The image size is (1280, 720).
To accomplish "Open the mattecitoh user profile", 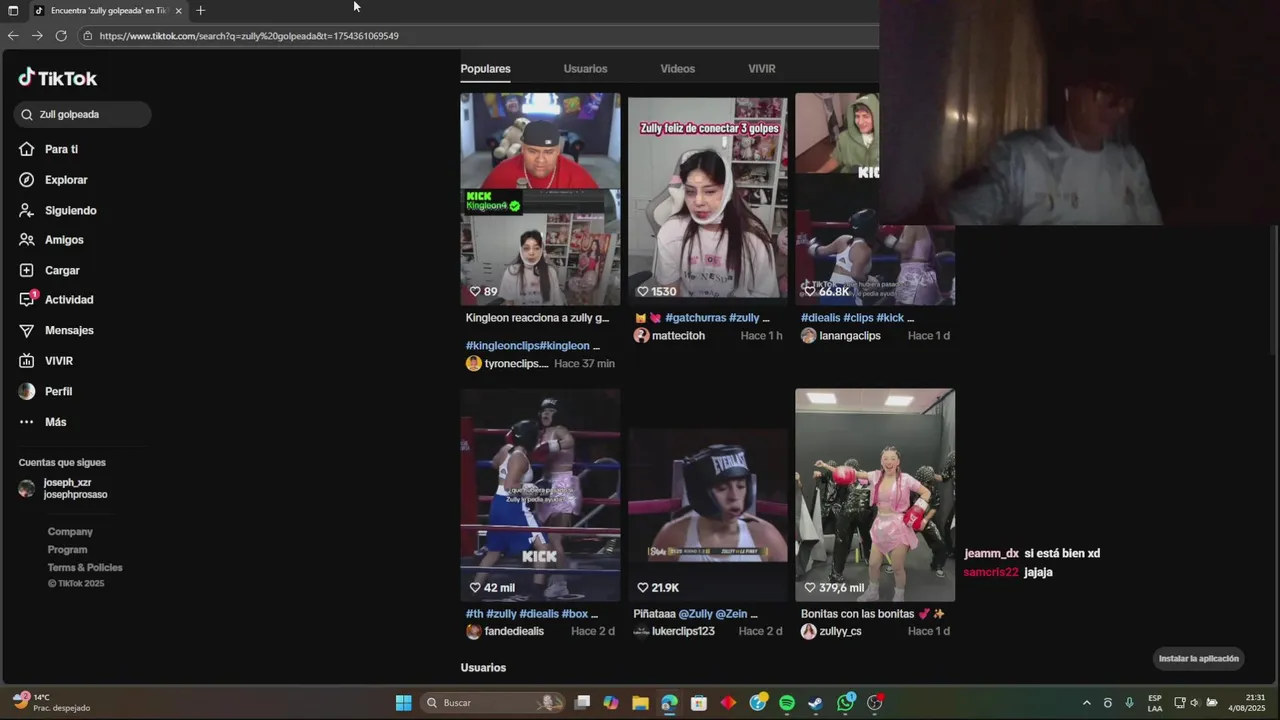I will pyautogui.click(x=678, y=336).
